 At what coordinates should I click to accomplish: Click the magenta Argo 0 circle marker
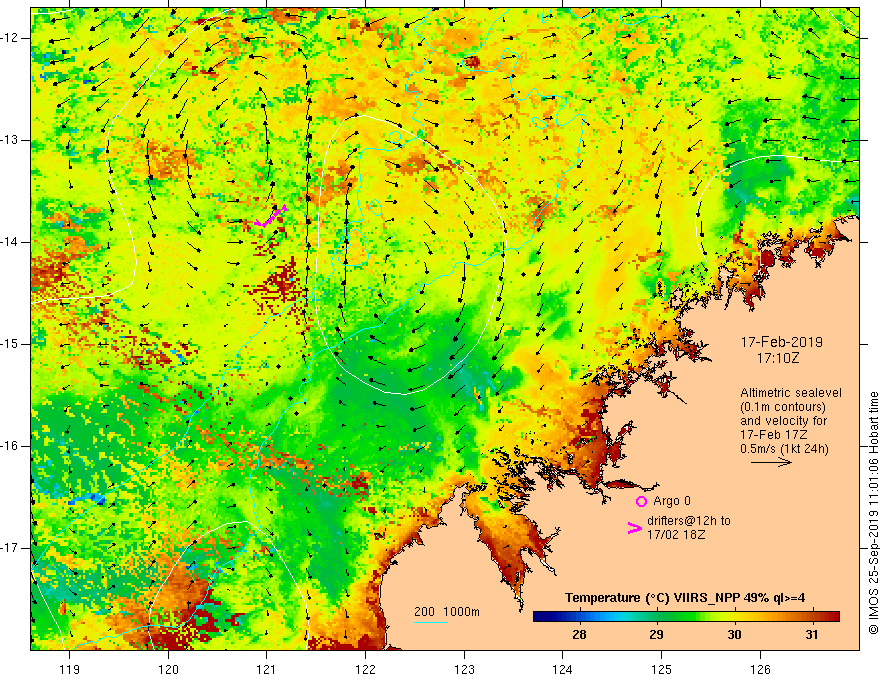[x=641, y=501]
